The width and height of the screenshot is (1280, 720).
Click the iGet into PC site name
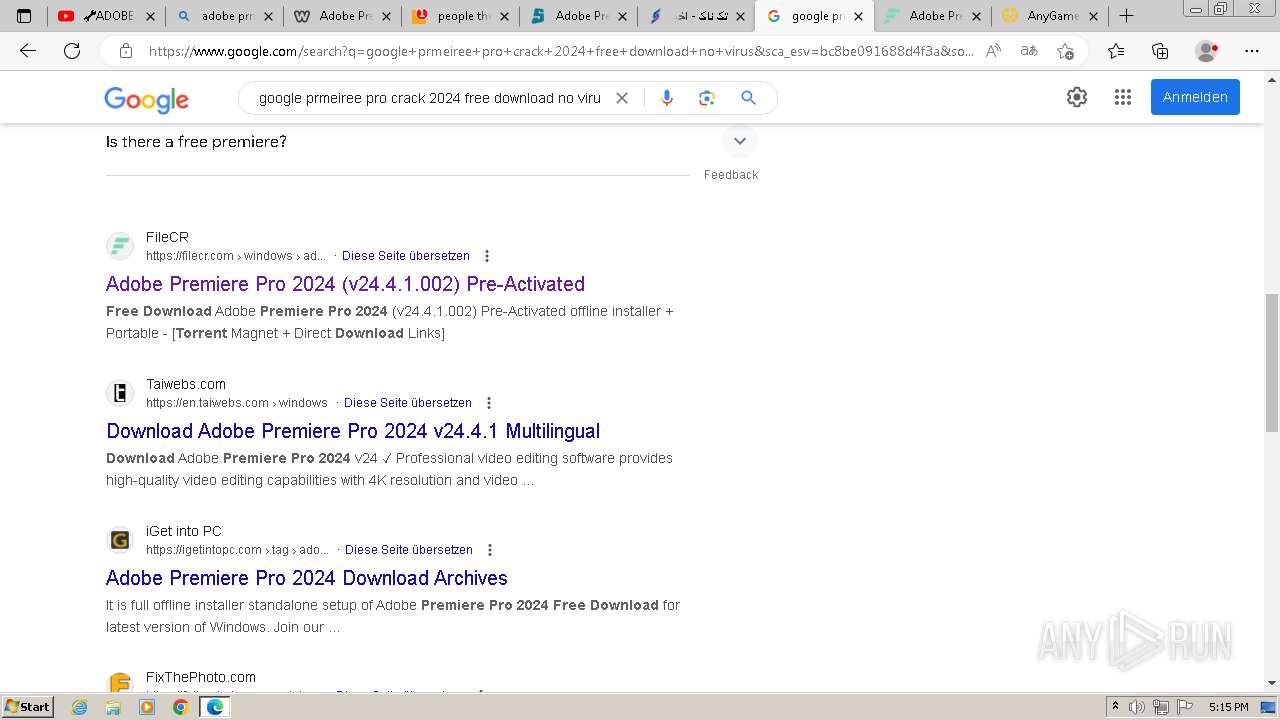tap(184, 531)
